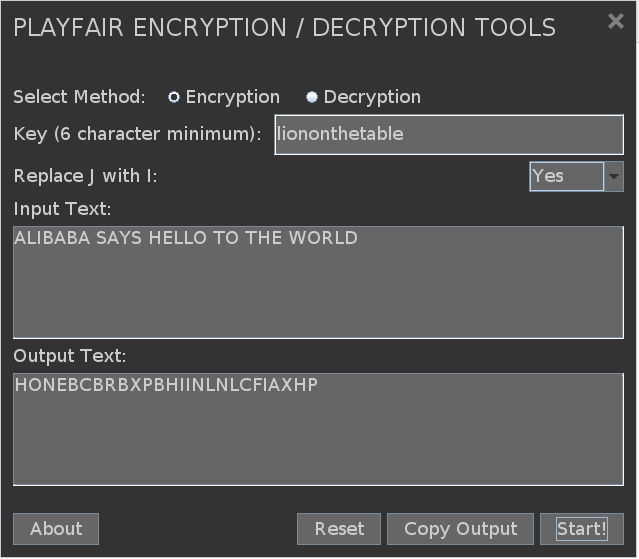The width and height of the screenshot is (639, 559).
Task: Click the Yes combo box value
Action: pos(566,176)
